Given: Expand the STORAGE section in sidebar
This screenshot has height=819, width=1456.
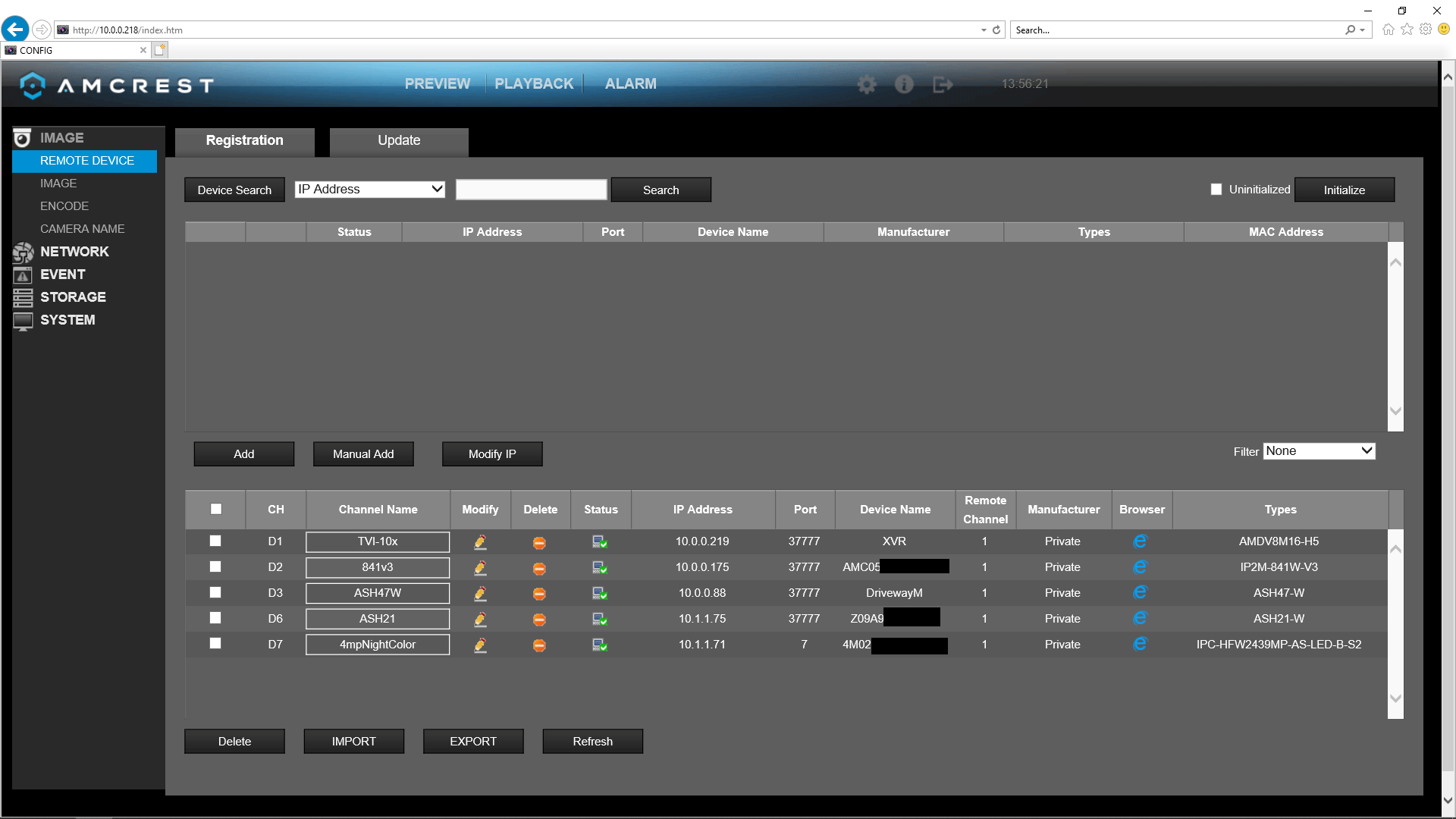Looking at the screenshot, I should [73, 297].
